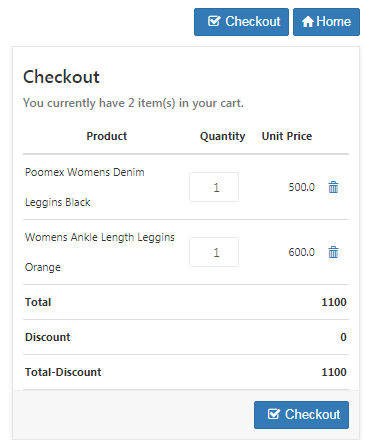Click the Unit Price column header
Viewport: 371px width, 445px height.
[x=287, y=136]
